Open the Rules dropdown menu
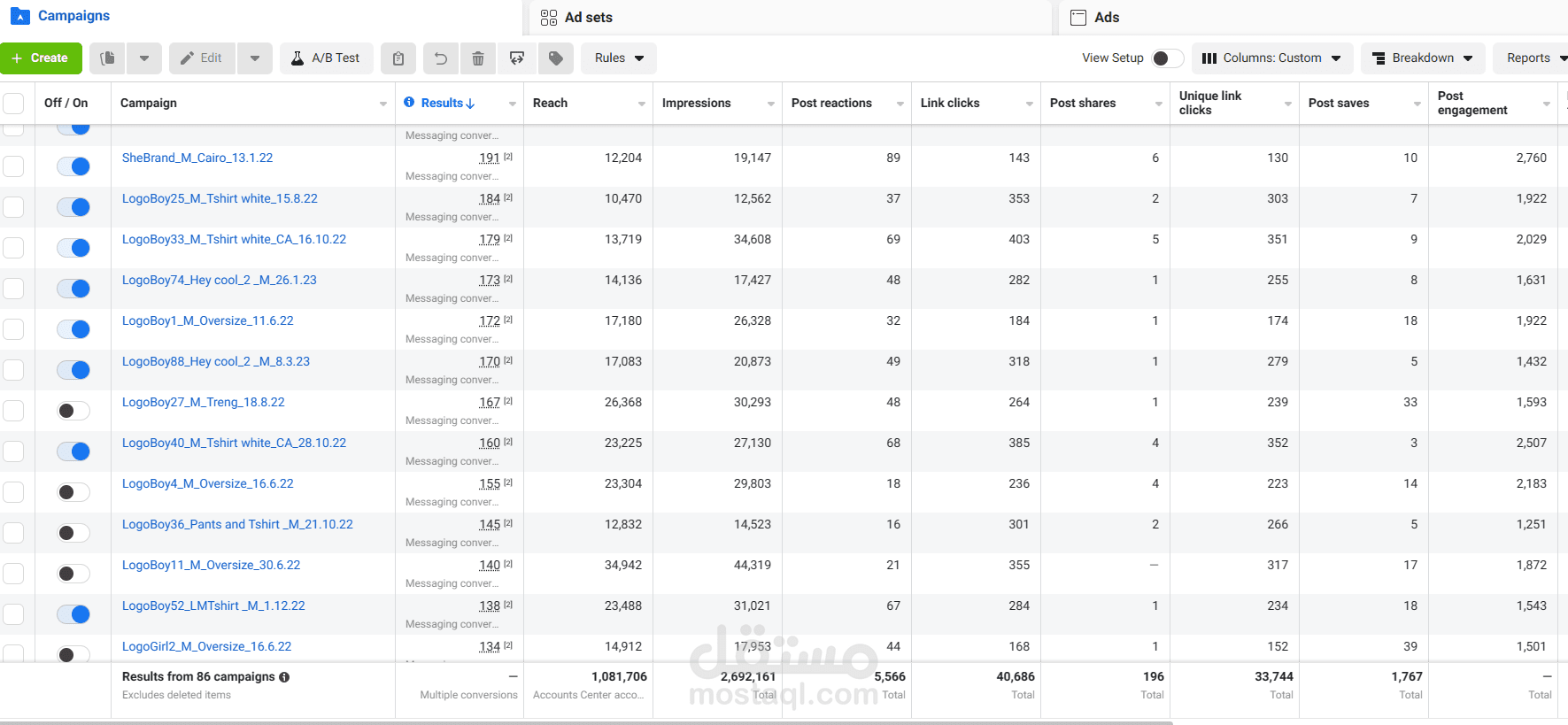Screen dimensions: 1568x725 pos(618,58)
